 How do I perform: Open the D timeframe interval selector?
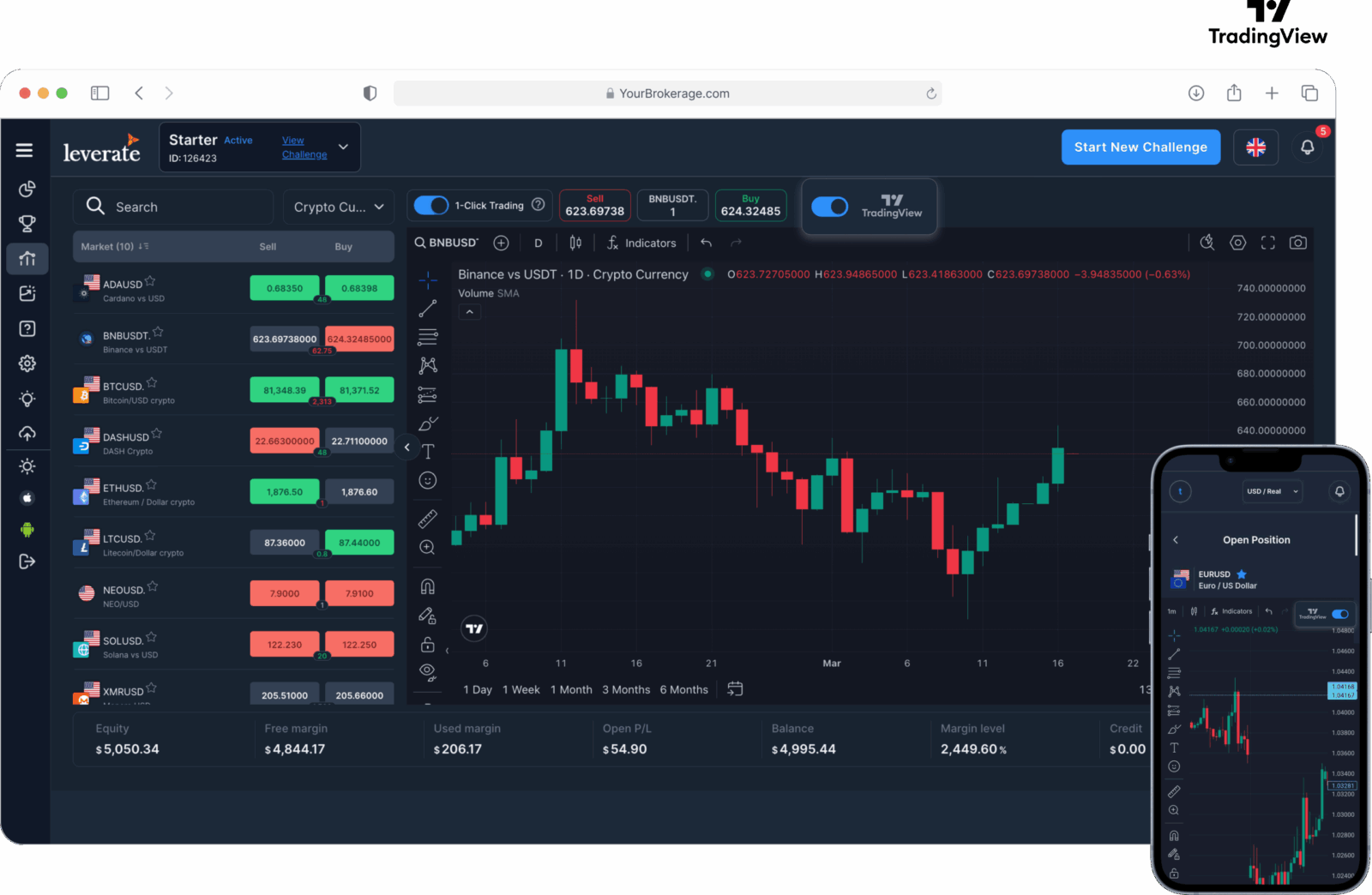pos(539,243)
